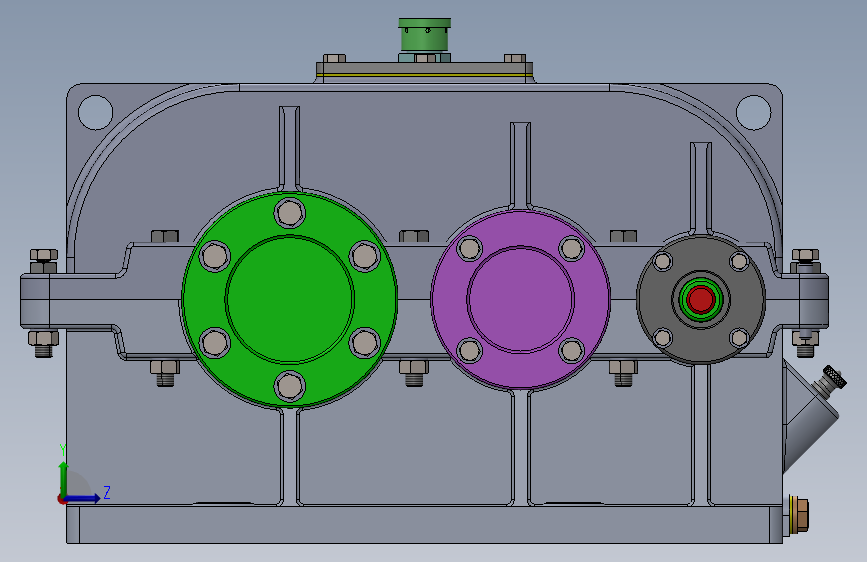Pick the red shaft end face
This screenshot has width=867, height=562.
point(701,299)
